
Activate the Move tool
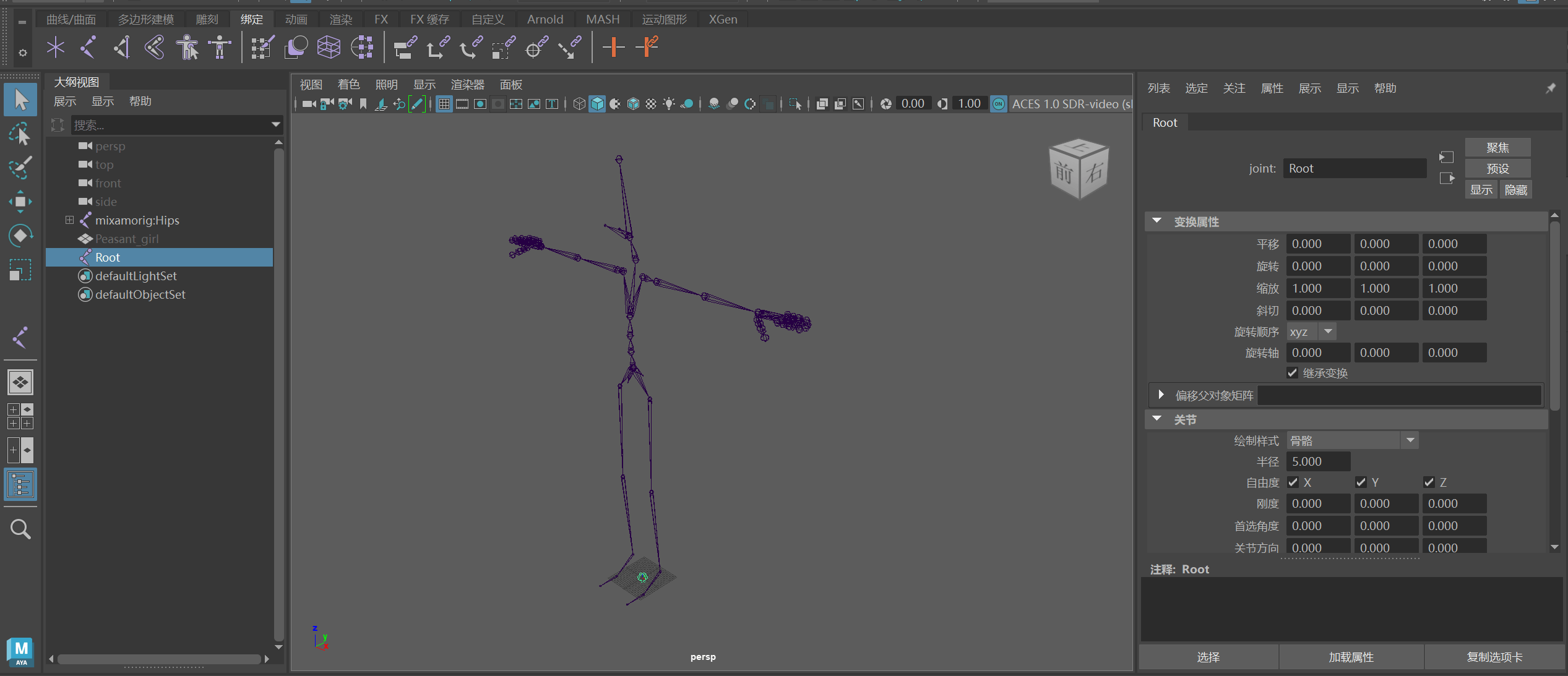pyautogui.click(x=20, y=202)
